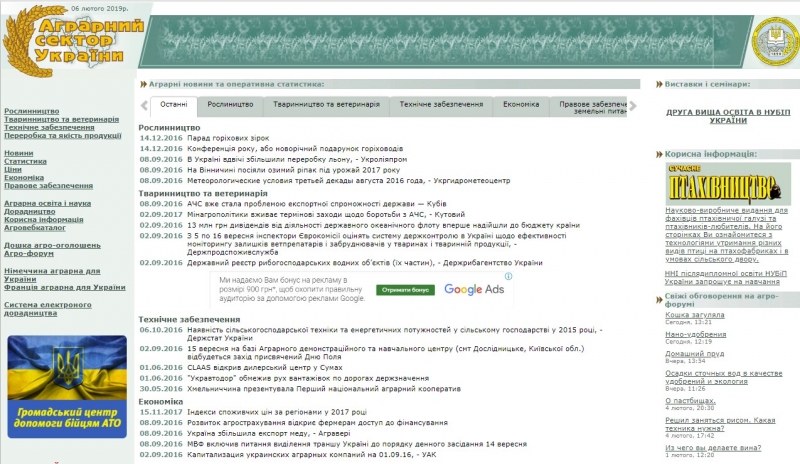Image resolution: width=800 pixels, height=464 pixels.
Task: Click the right arrow of the news tabs
Action: point(633,106)
